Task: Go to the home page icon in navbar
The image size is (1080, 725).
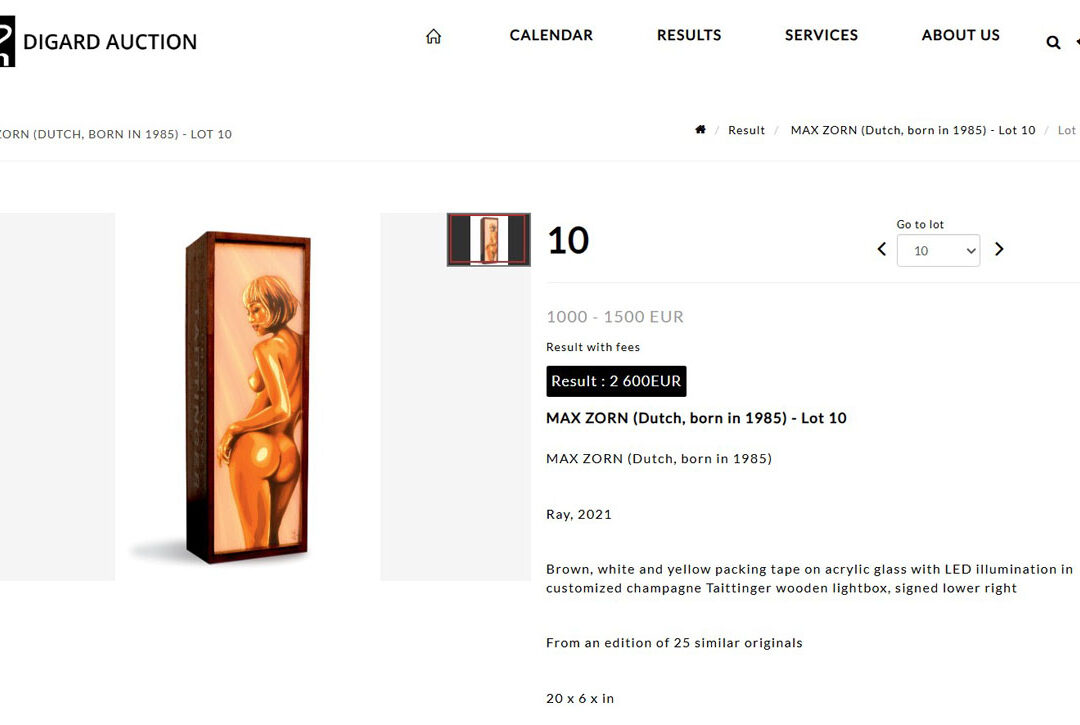Action: [x=433, y=36]
